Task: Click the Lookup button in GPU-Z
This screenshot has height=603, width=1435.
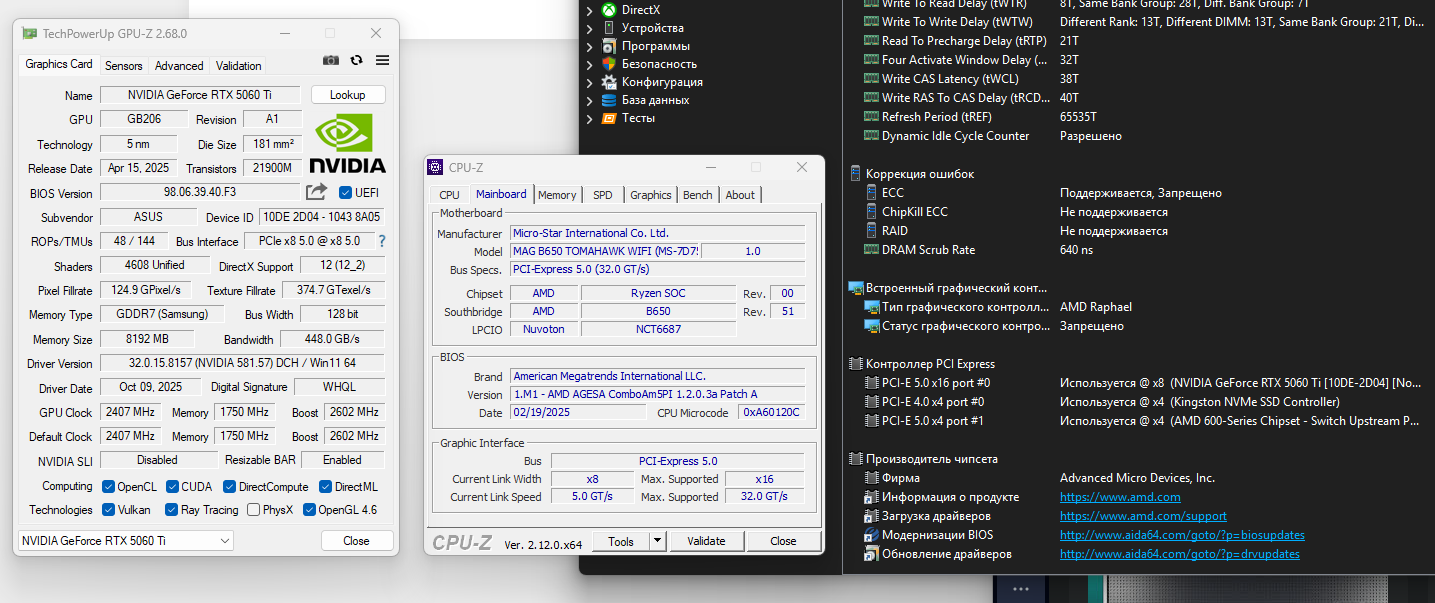Action: click(x=348, y=95)
